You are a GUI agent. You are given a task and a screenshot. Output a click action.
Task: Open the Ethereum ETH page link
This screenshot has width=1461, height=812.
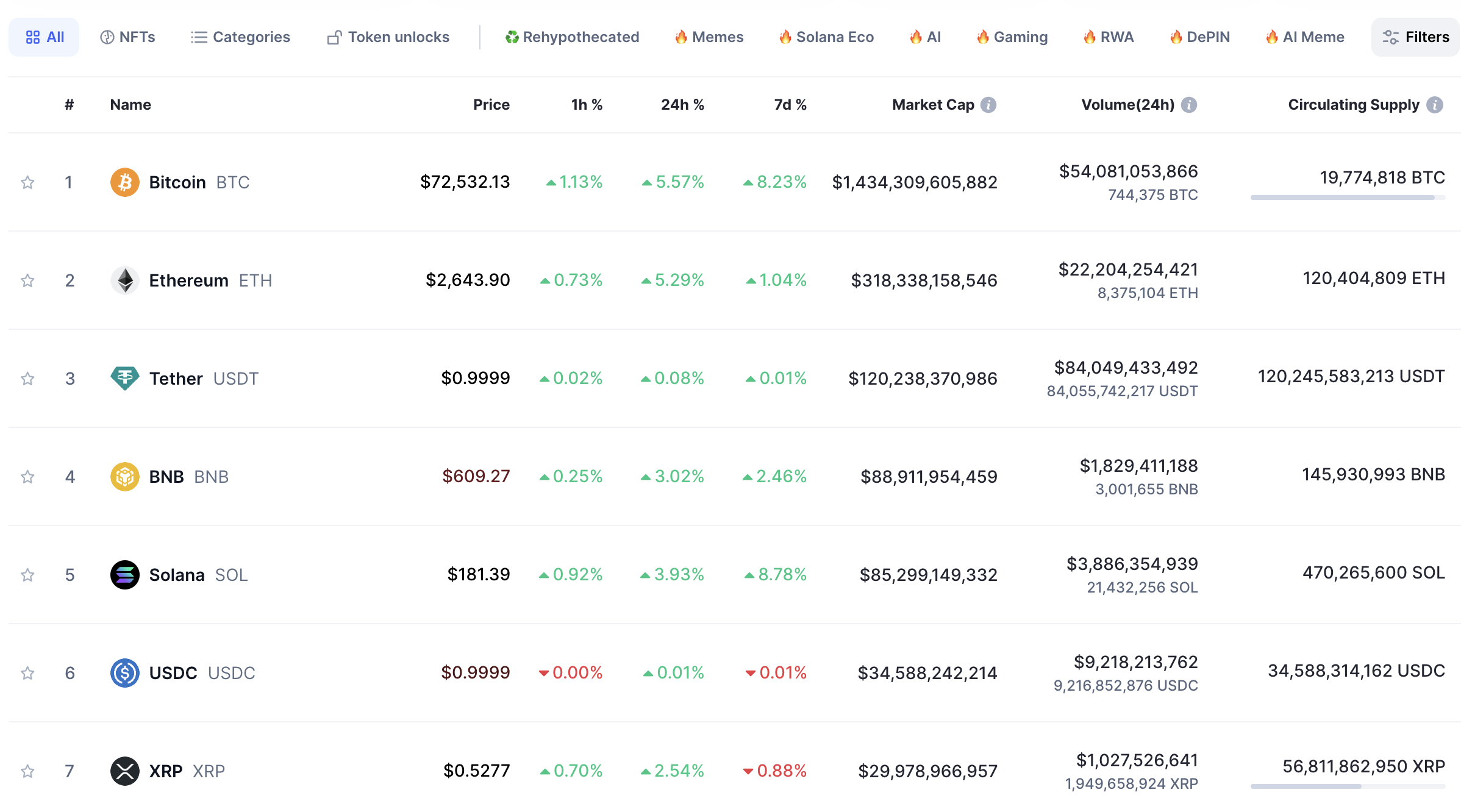(x=210, y=280)
